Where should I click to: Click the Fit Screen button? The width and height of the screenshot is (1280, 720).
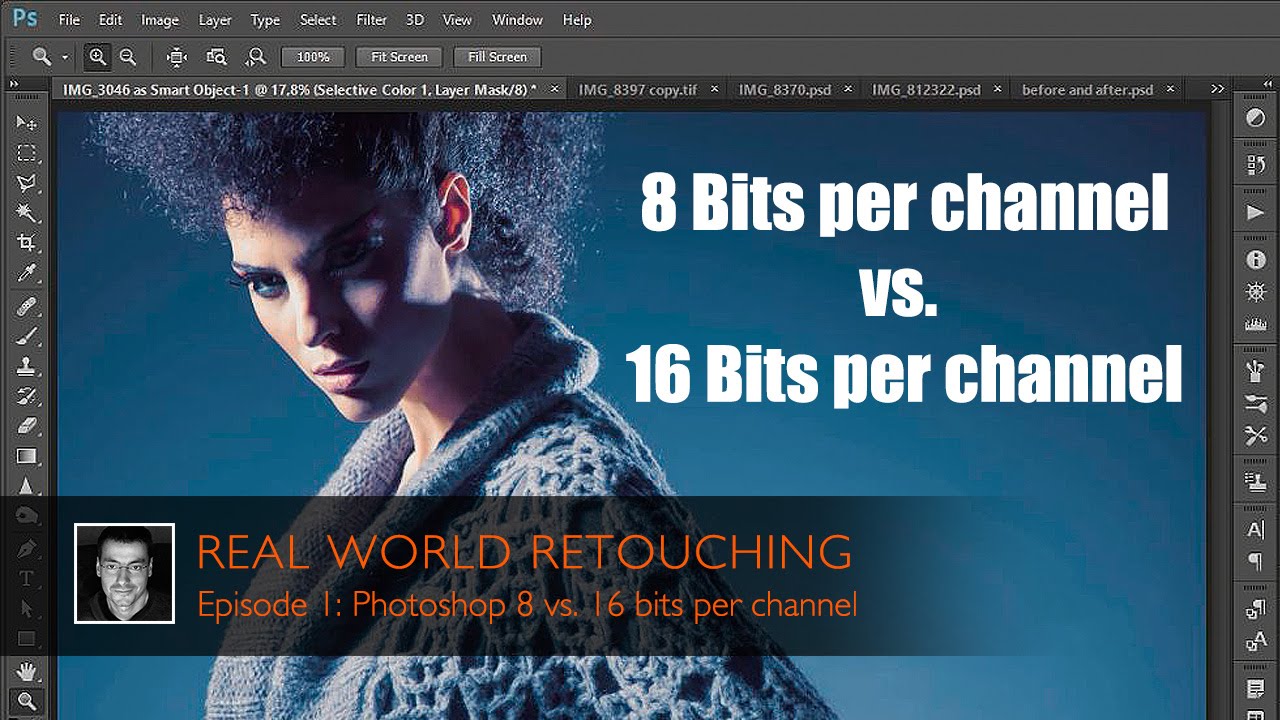pyautogui.click(x=399, y=57)
